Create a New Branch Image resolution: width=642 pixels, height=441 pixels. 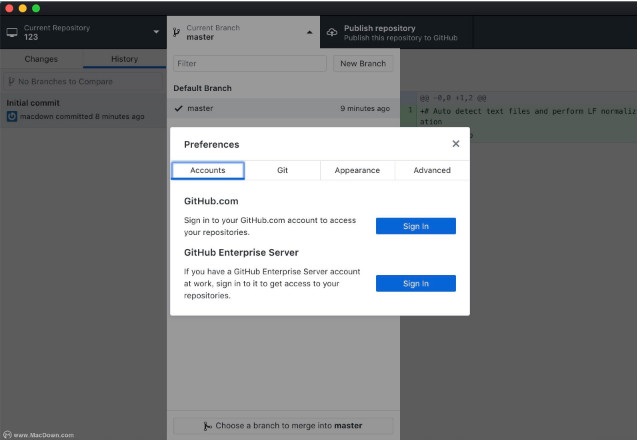pos(363,63)
